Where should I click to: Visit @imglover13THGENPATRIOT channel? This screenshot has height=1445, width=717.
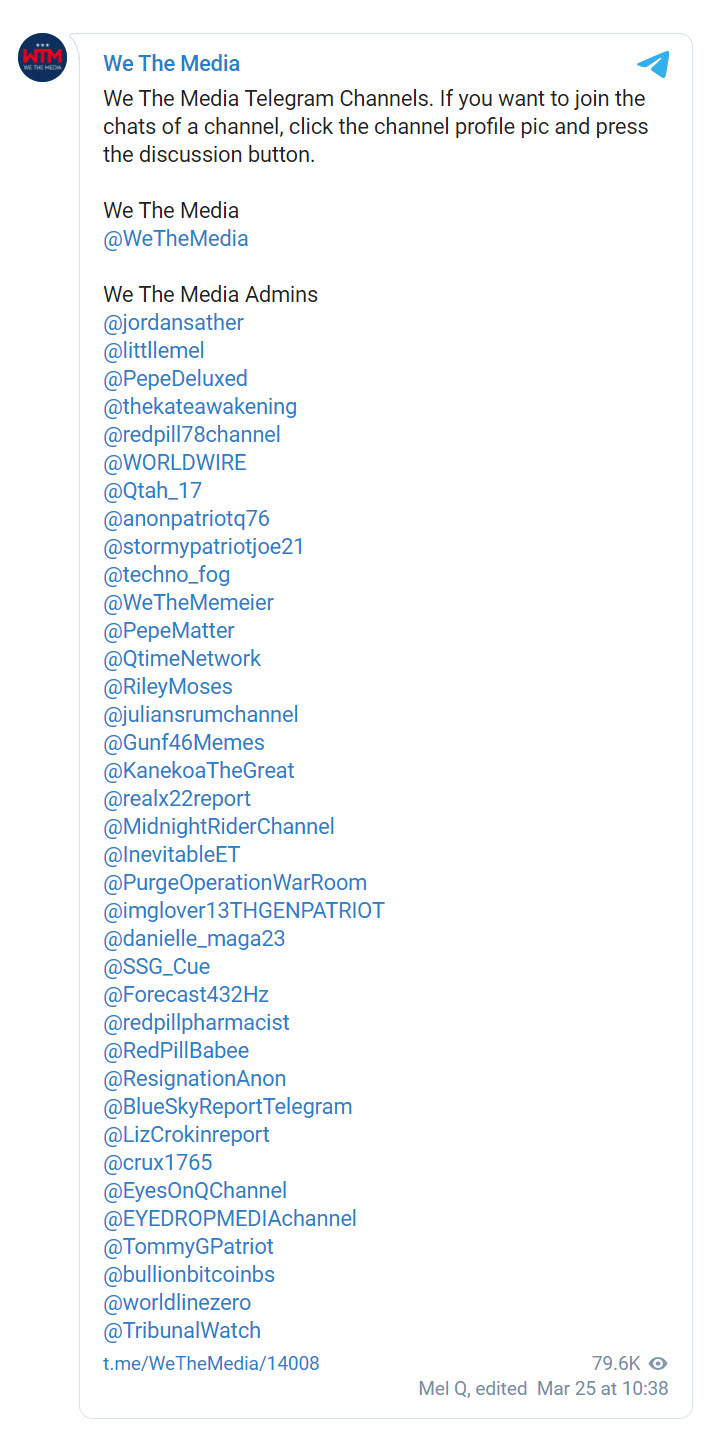pos(244,911)
